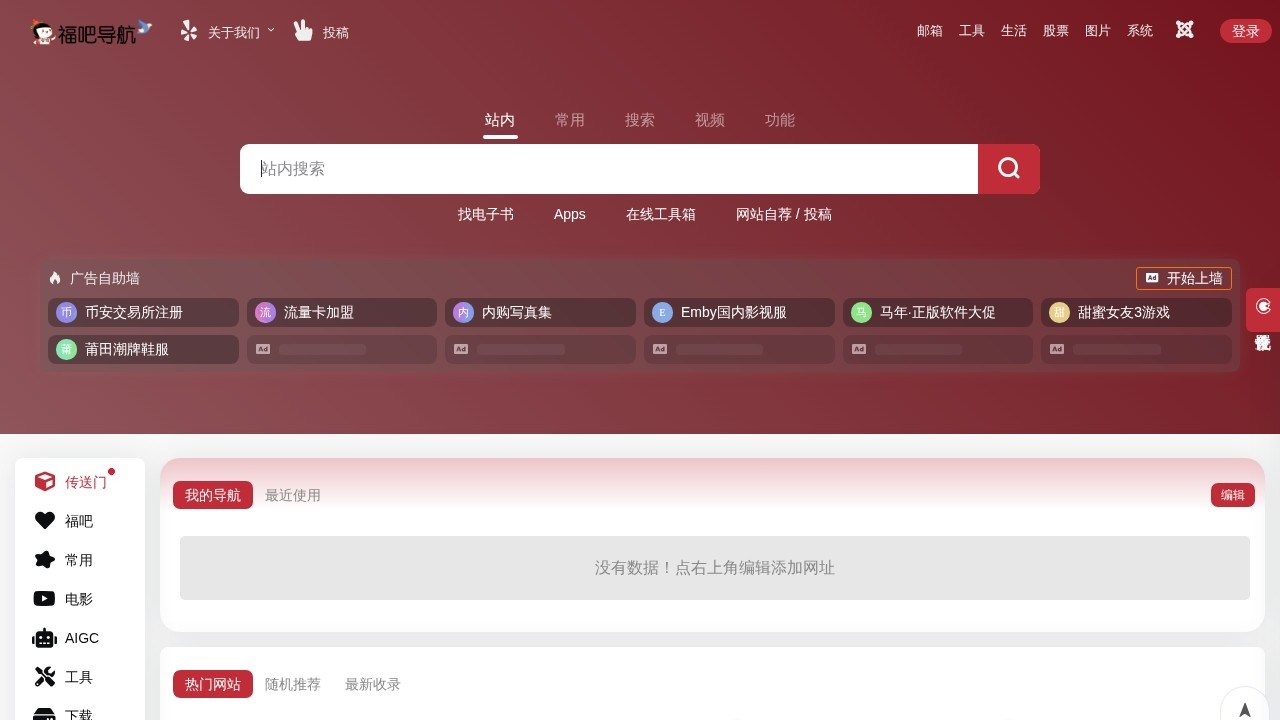Switch to the 功能 search tab
The height and width of the screenshot is (720, 1280).
(x=780, y=120)
